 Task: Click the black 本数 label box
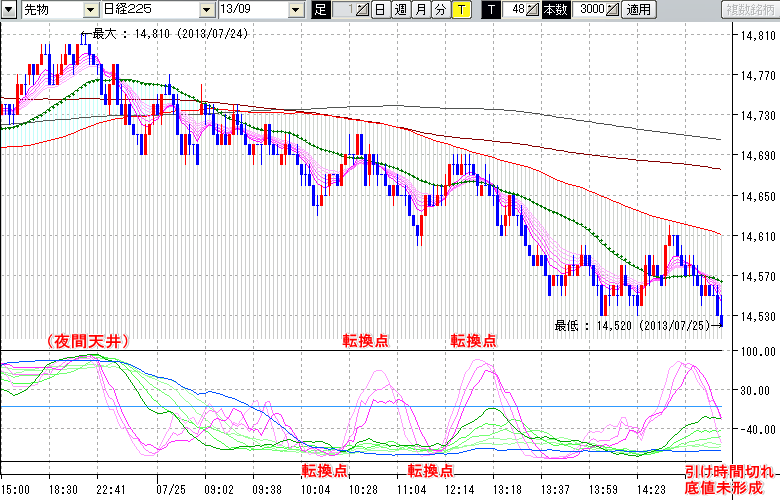pos(554,10)
